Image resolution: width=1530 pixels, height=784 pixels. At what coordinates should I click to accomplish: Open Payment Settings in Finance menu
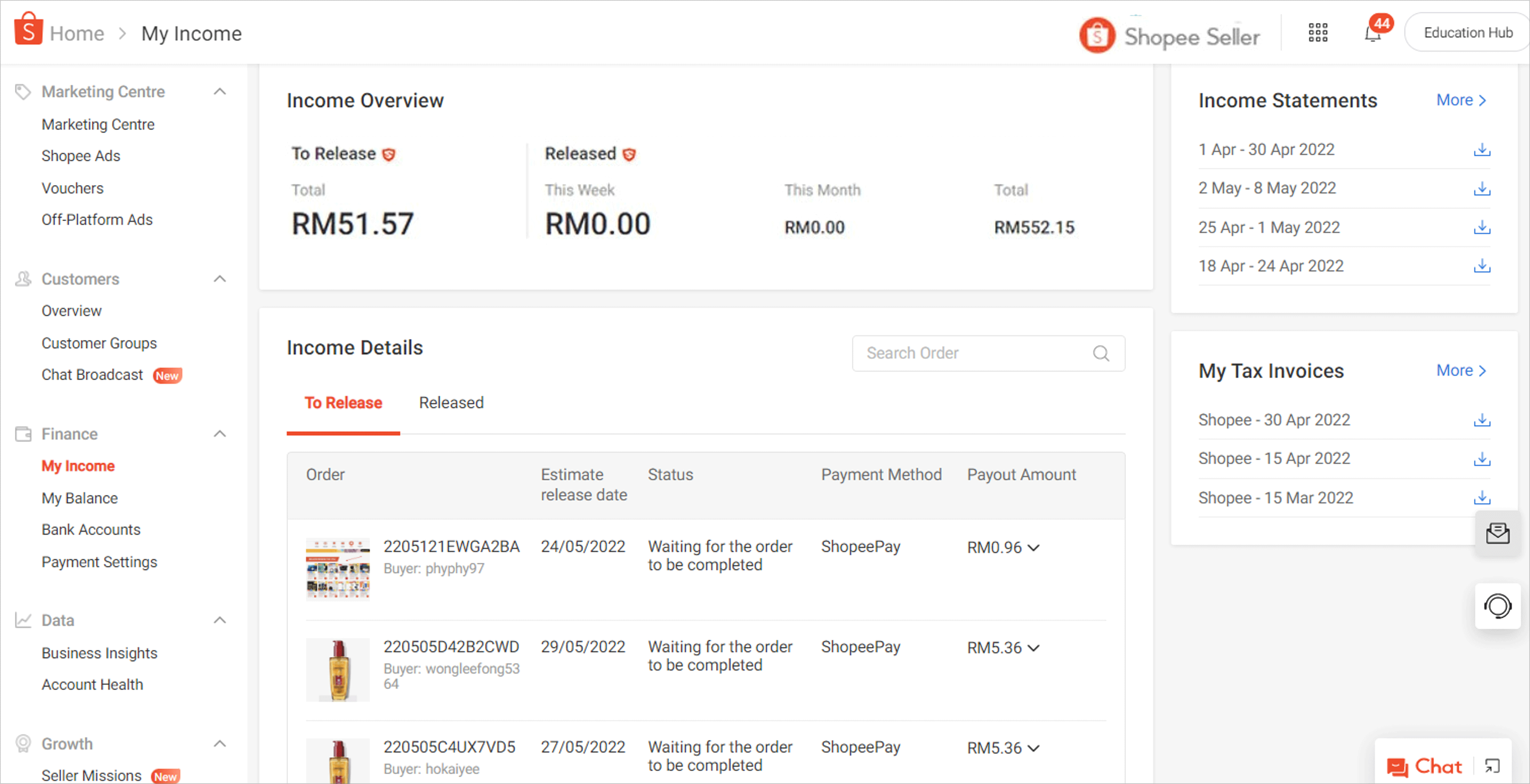(x=99, y=562)
